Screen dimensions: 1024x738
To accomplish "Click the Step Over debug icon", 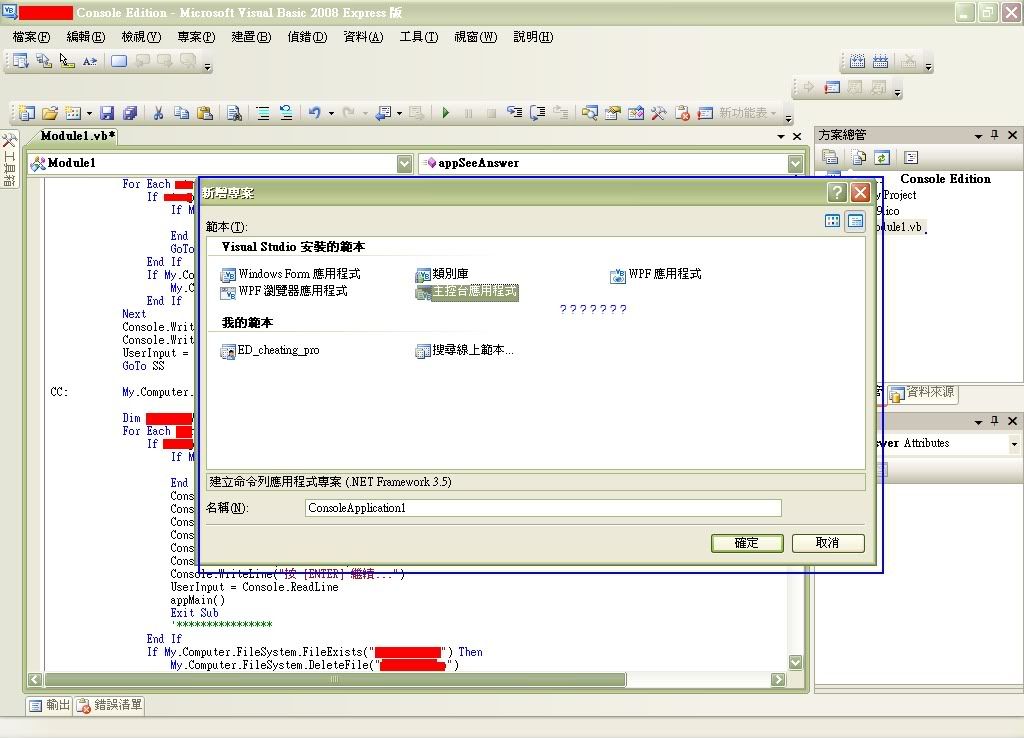I will (537, 113).
